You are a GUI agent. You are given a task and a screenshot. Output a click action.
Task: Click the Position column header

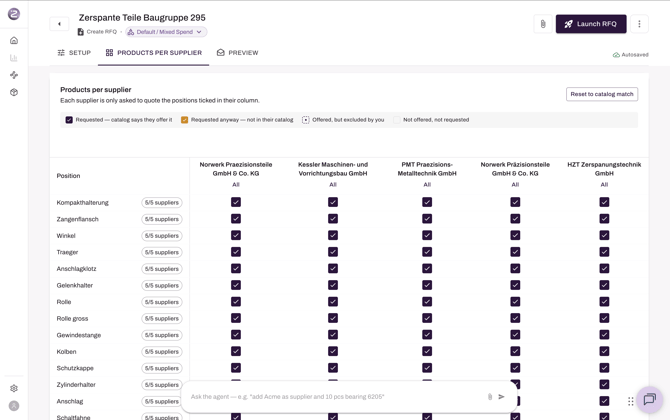(68, 176)
